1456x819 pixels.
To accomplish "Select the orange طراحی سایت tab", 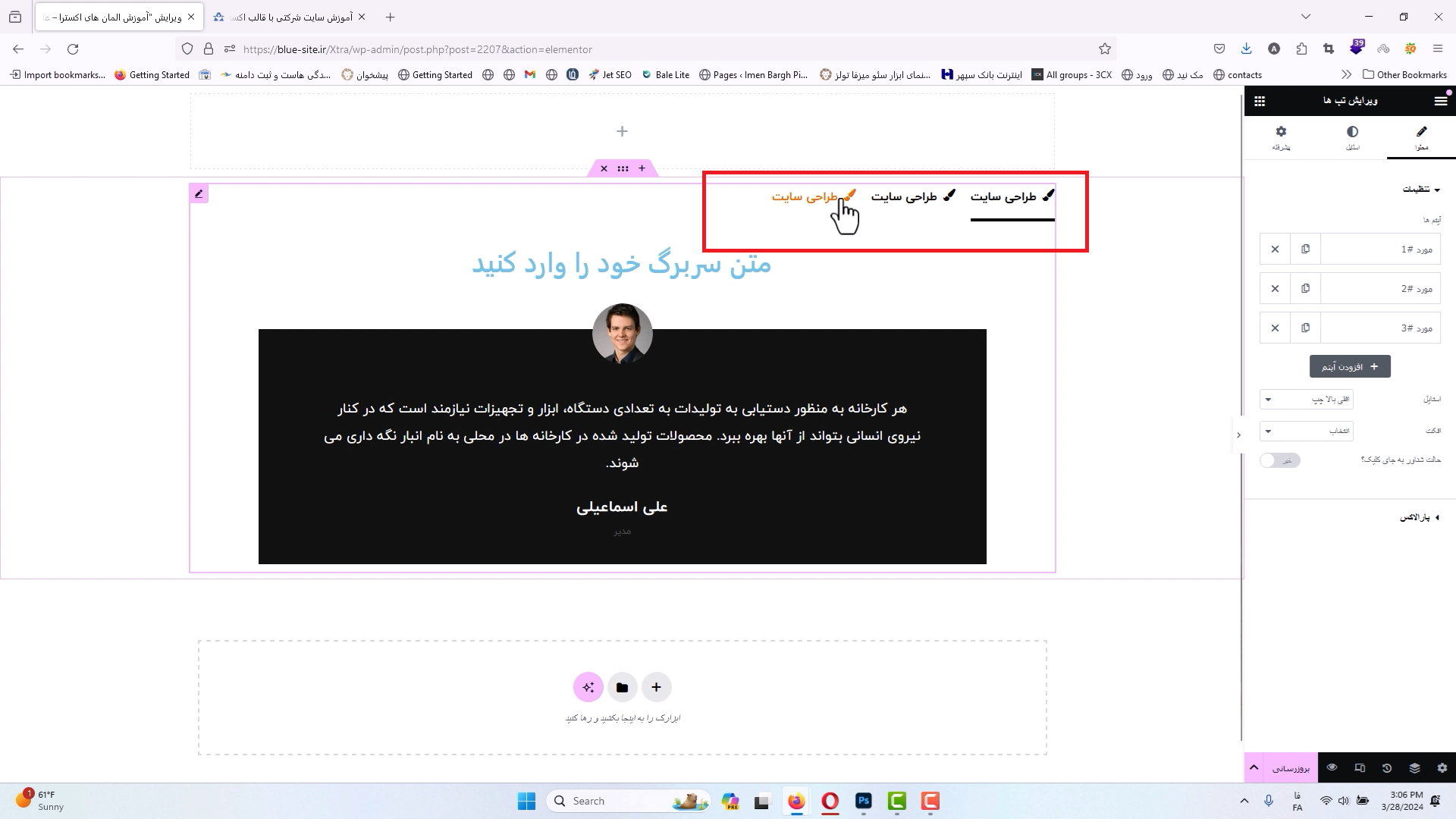I will point(814,197).
